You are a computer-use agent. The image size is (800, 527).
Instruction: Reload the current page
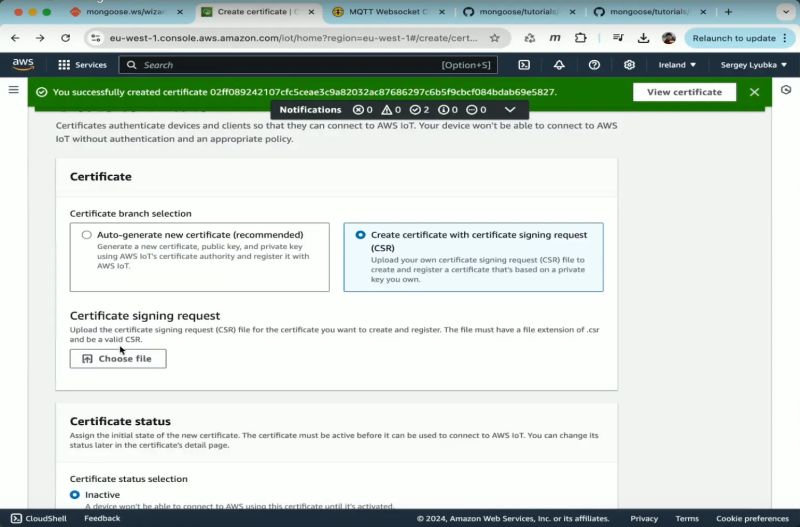[65, 38]
